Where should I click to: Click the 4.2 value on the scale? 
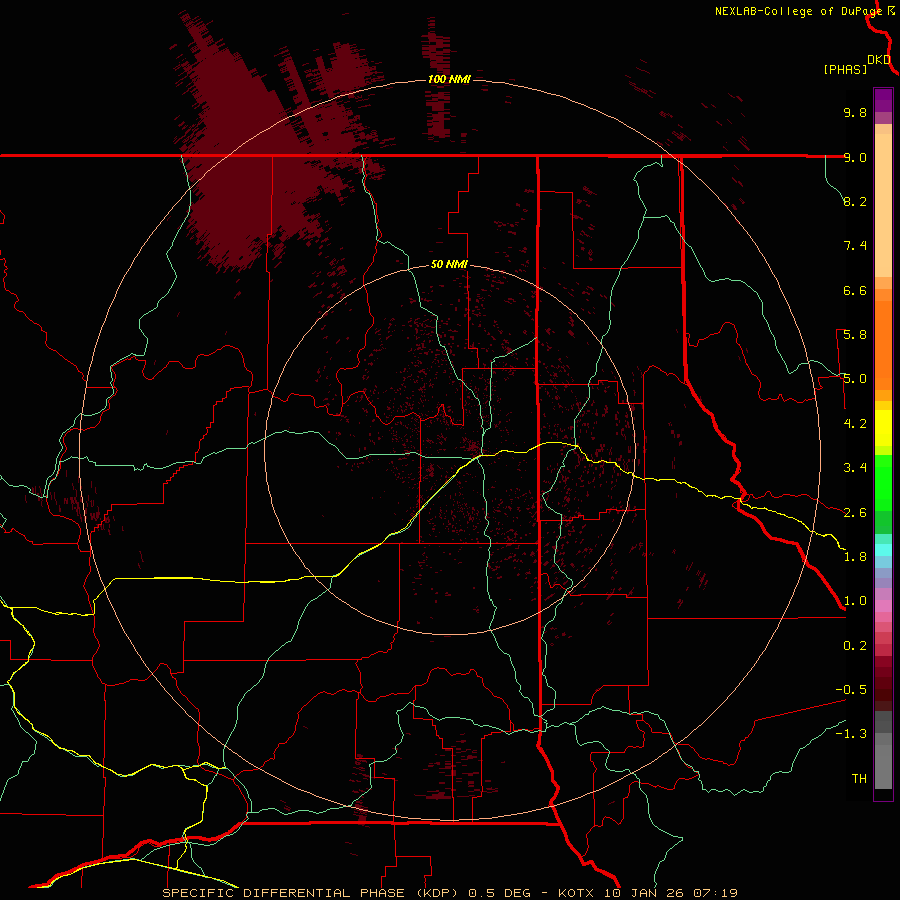click(x=855, y=424)
